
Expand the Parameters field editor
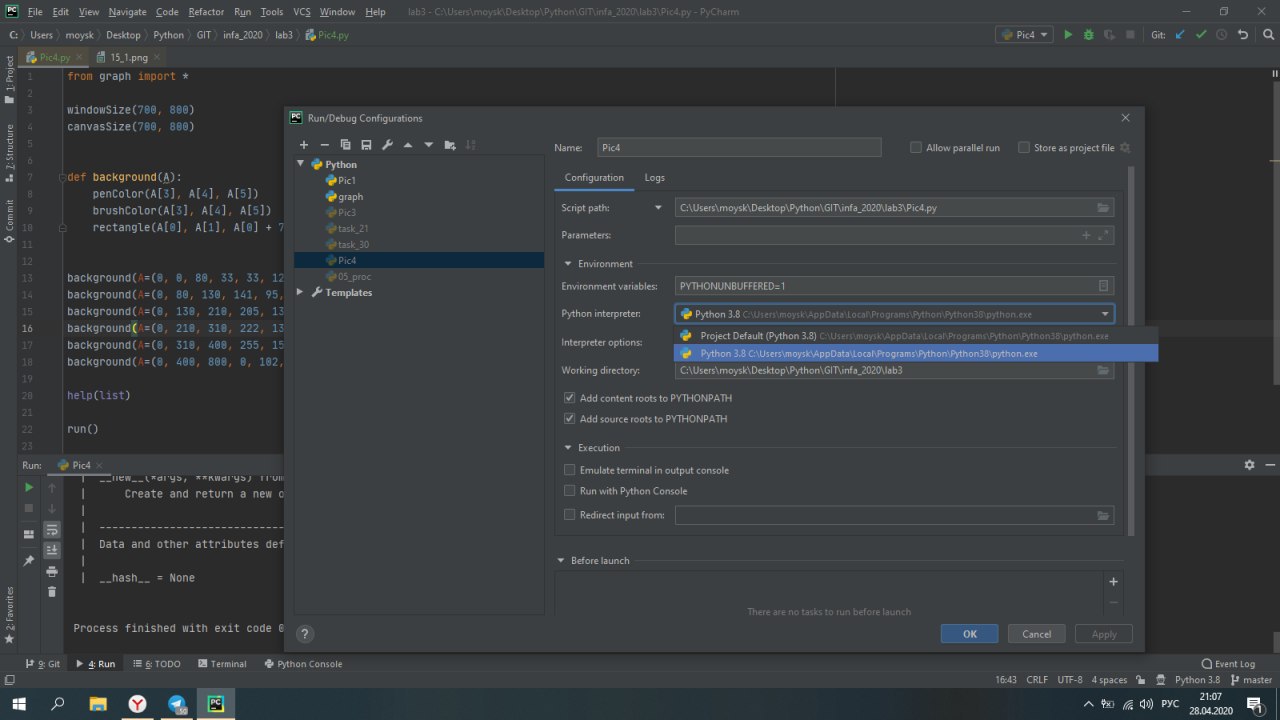tap(1104, 235)
